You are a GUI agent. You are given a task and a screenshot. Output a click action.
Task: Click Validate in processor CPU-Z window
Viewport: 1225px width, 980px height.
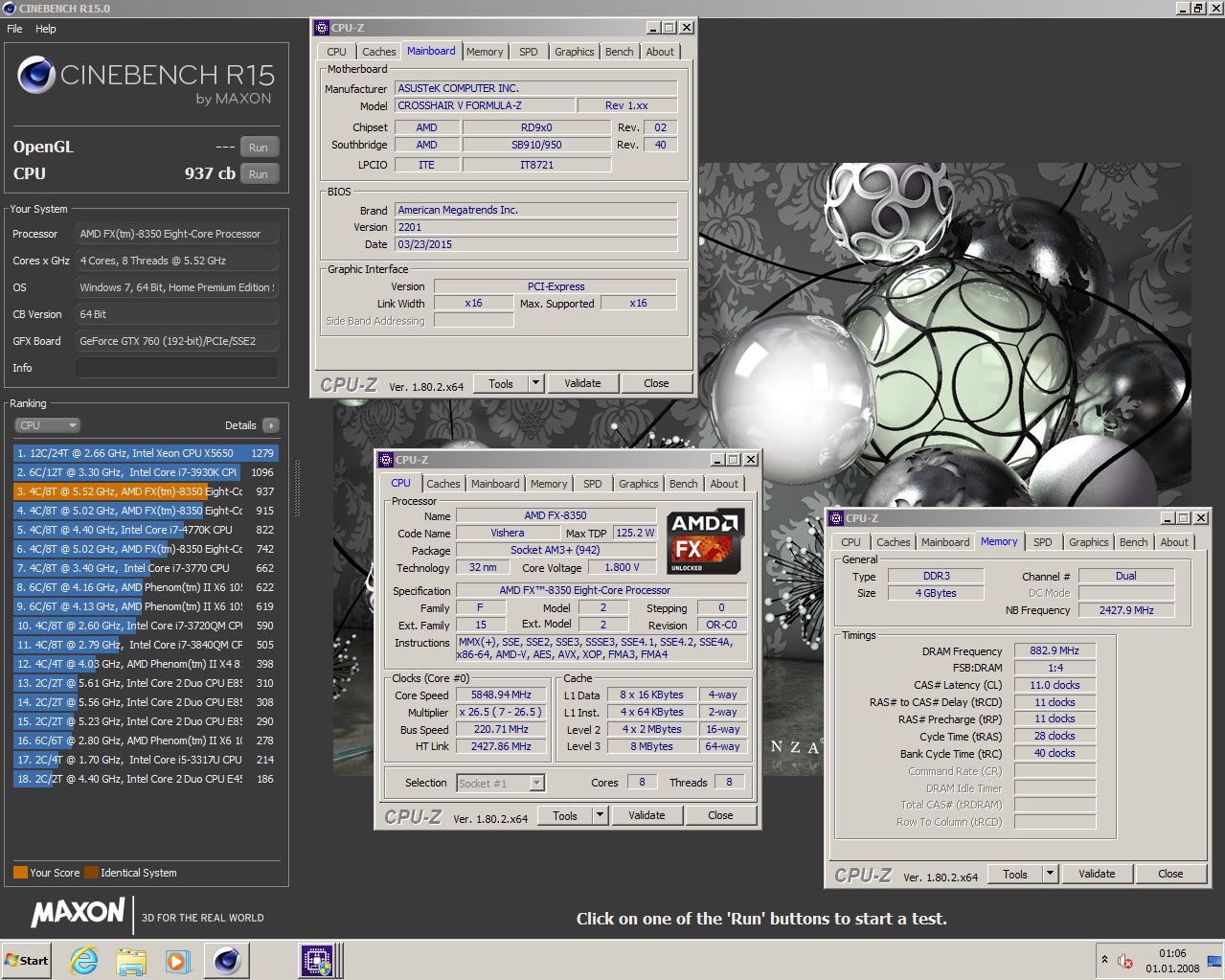click(647, 815)
